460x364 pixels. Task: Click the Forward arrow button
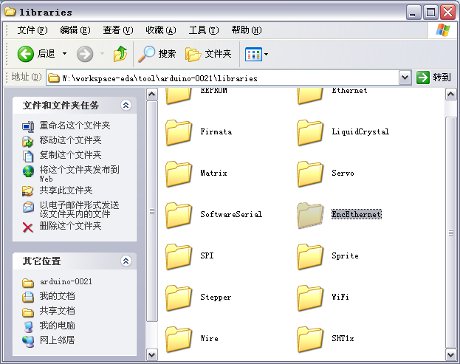point(85,54)
